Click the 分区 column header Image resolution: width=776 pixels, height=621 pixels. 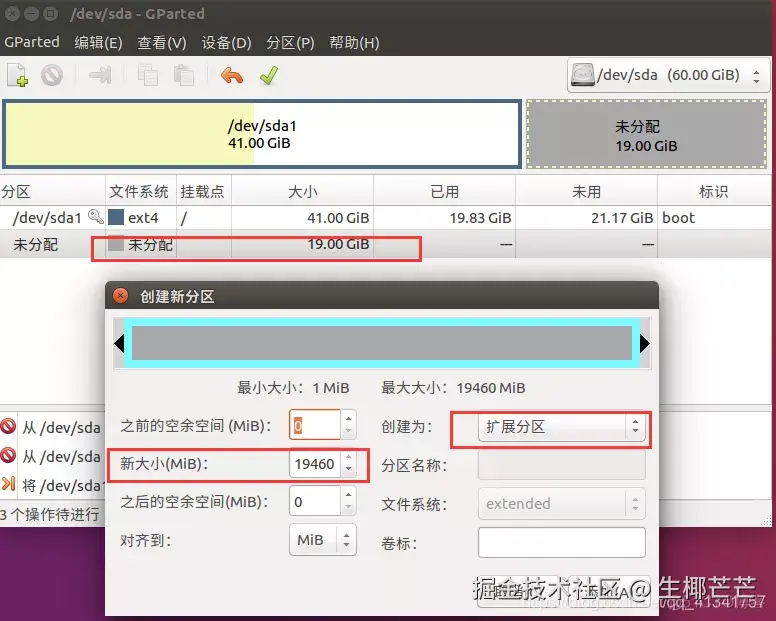click(52, 191)
